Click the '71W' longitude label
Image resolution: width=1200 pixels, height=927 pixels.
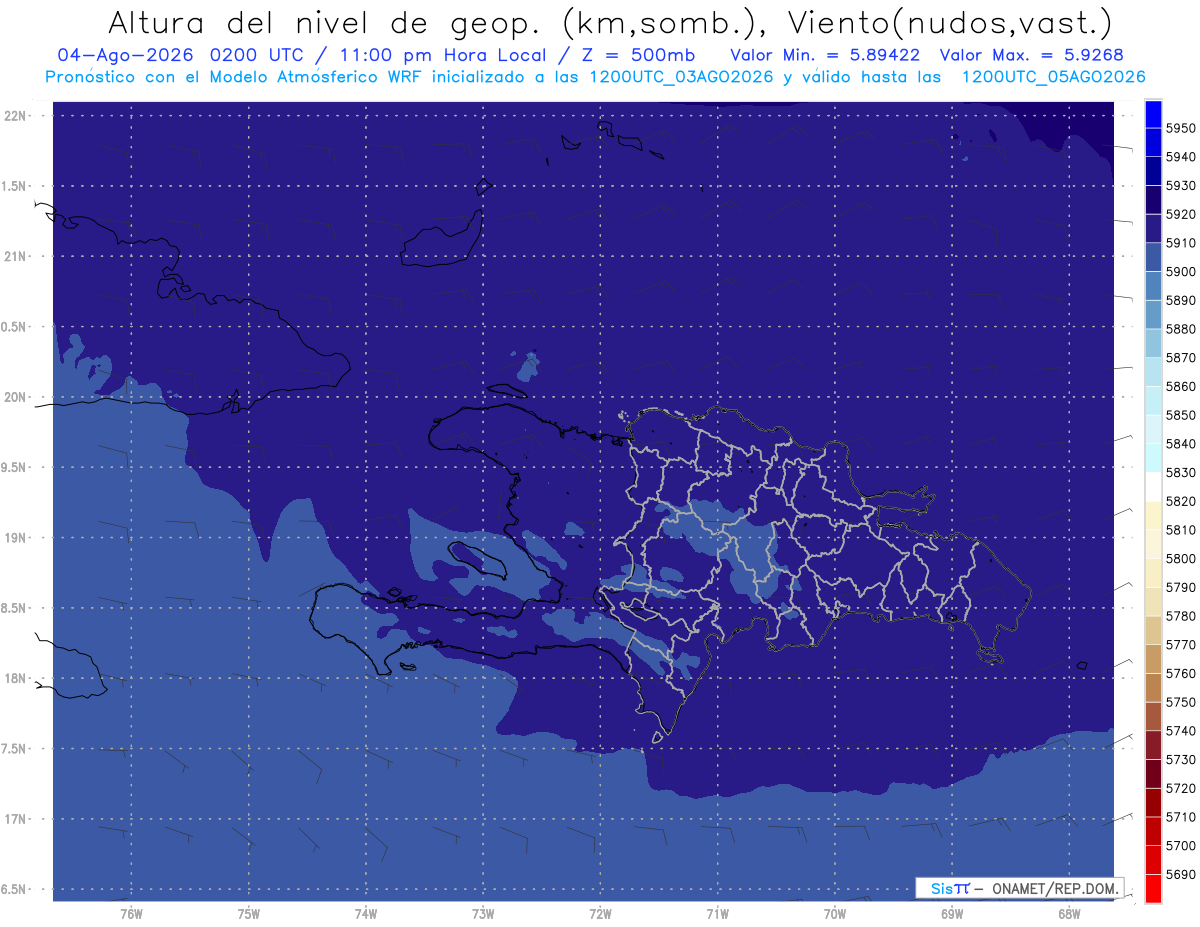(717, 914)
